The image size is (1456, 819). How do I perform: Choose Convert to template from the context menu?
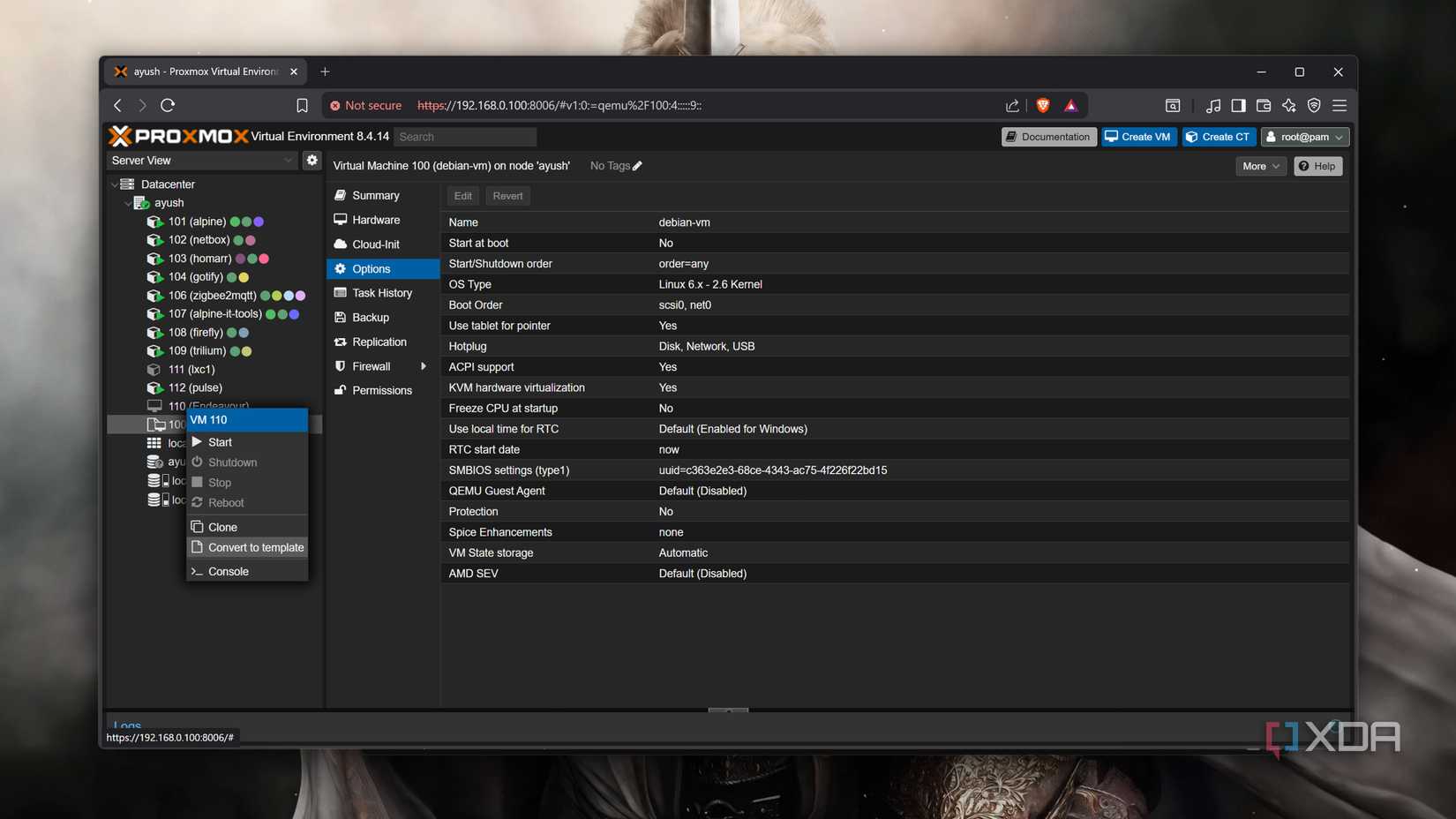[256, 547]
